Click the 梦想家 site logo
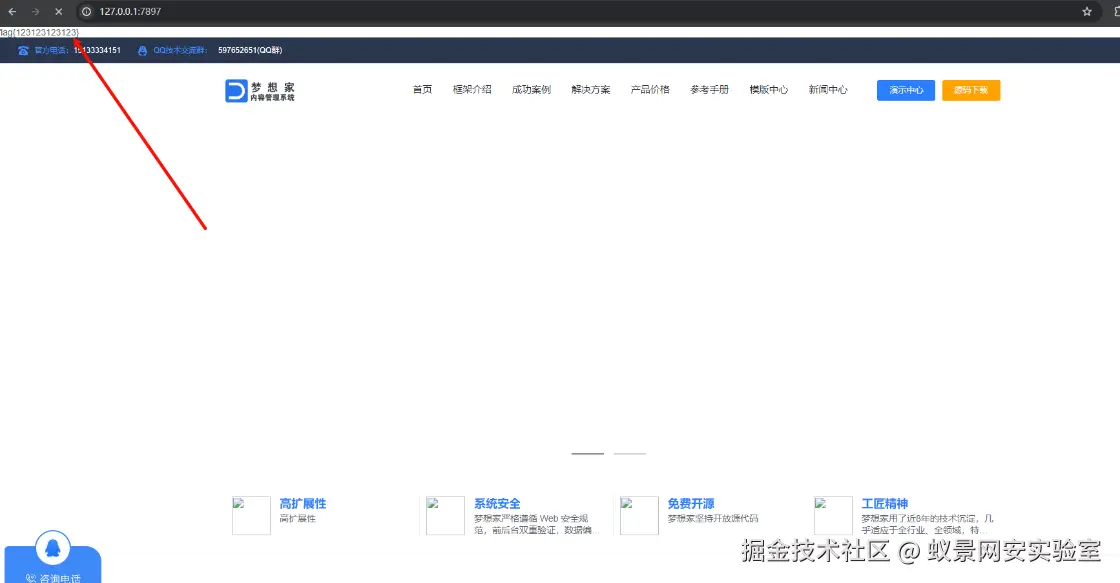This screenshot has height=583, width=1120. pyautogui.click(x=260, y=91)
